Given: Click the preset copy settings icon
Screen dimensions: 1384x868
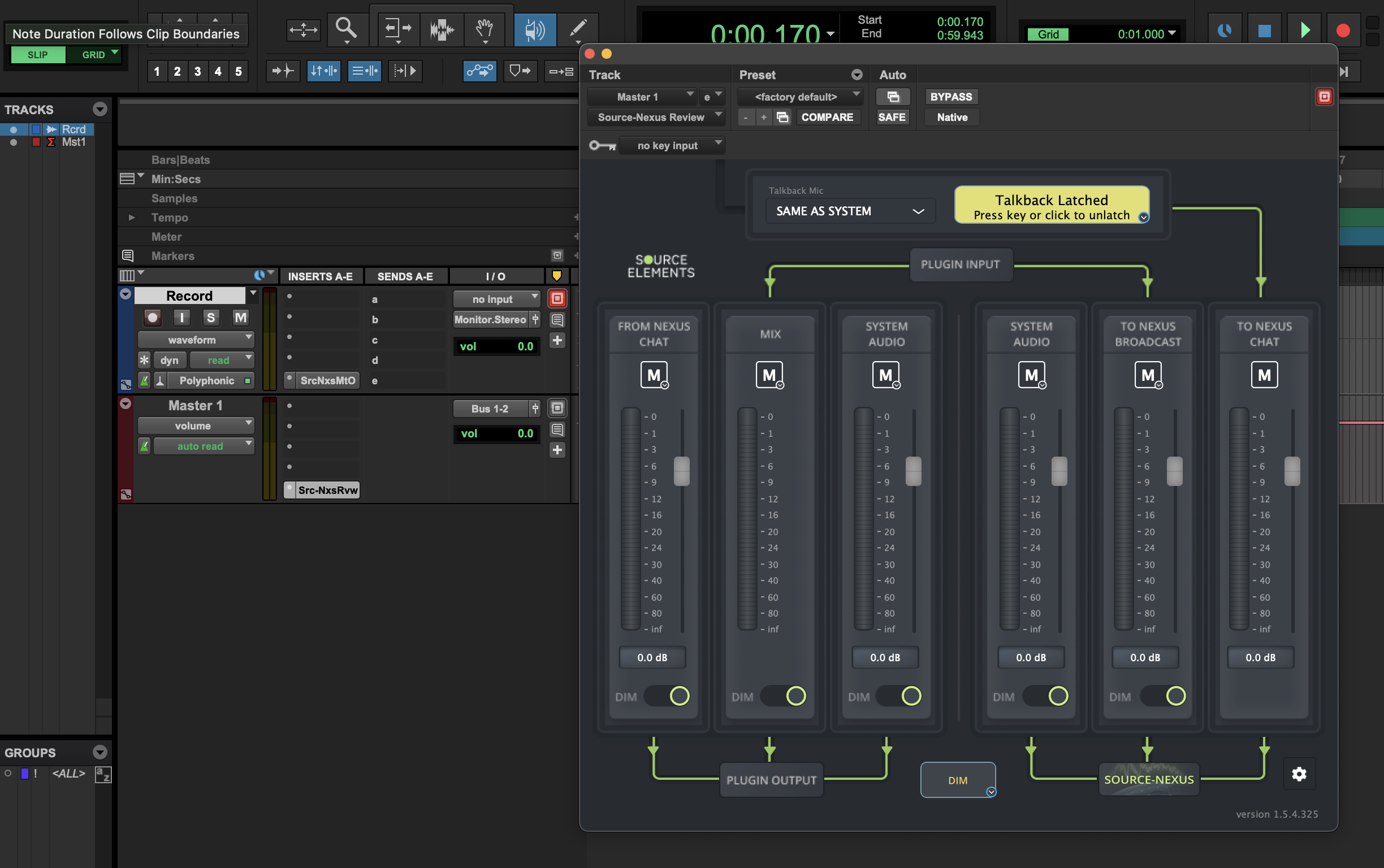Looking at the screenshot, I should 782,117.
